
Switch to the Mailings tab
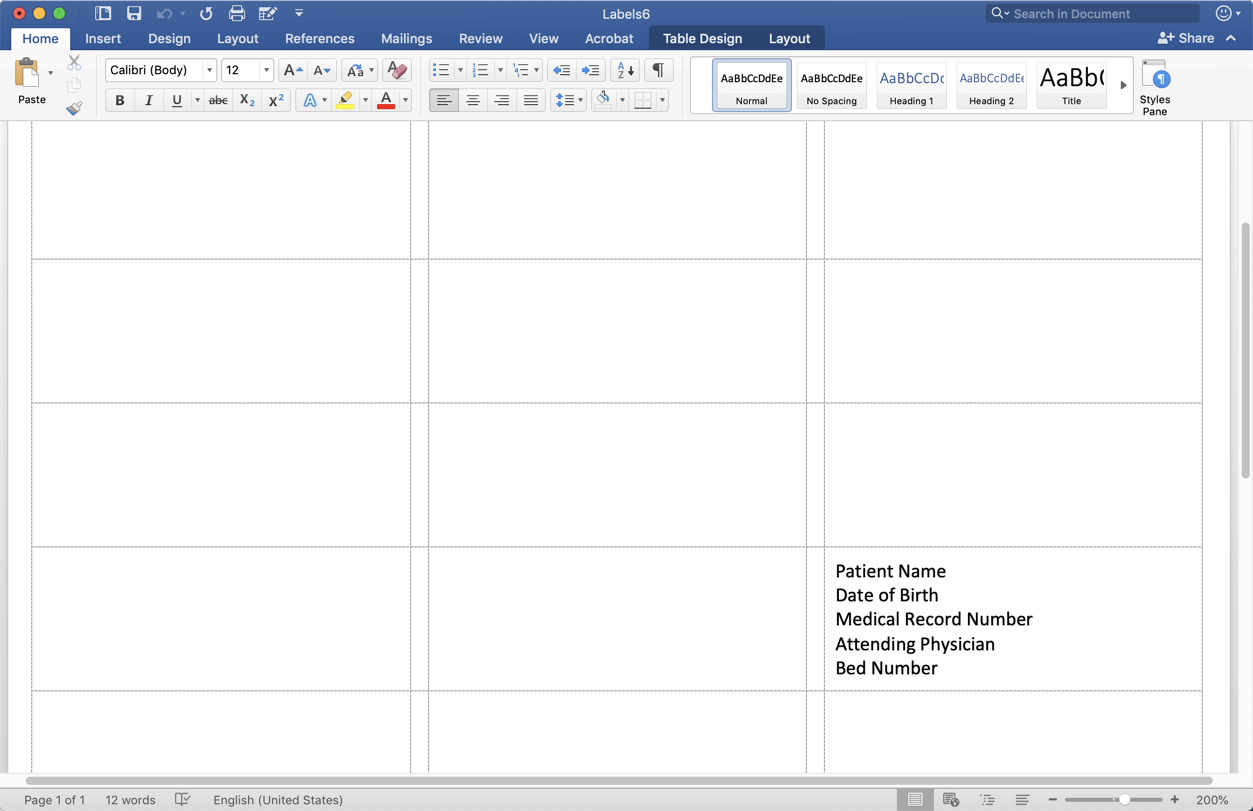tap(406, 38)
